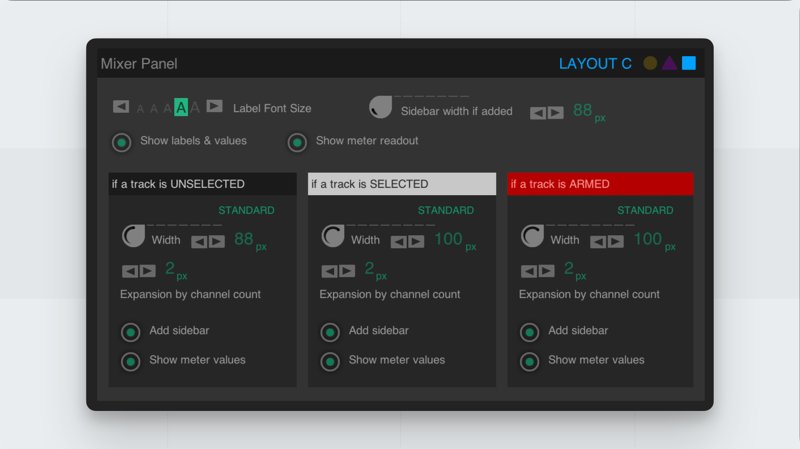
Task: Decrease label font size with left arrow
Action: pos(121,107)
